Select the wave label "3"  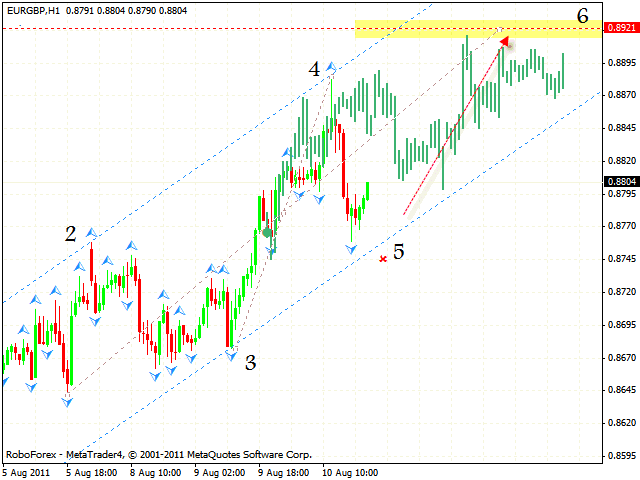(250, 363)
